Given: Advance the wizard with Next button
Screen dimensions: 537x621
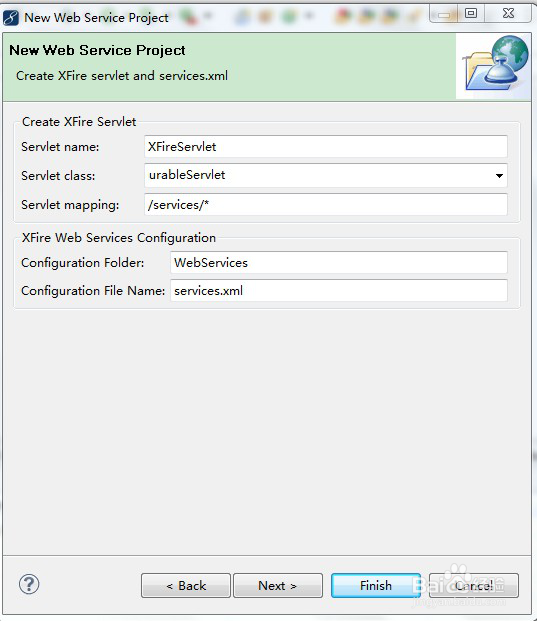Looking at the screenshot, I should click(x=278, y=585).
